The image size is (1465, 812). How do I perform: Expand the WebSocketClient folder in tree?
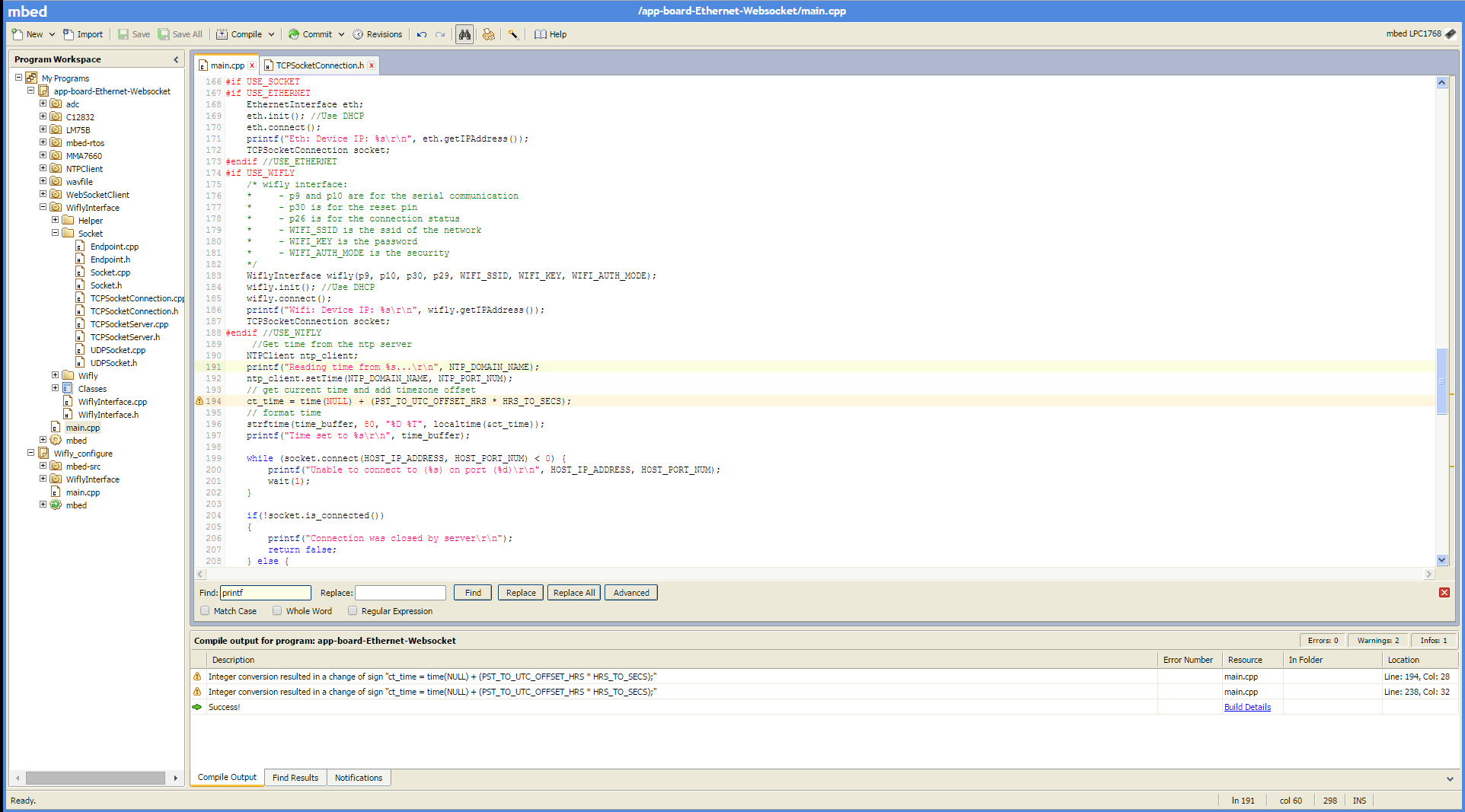tap(43, 194)
